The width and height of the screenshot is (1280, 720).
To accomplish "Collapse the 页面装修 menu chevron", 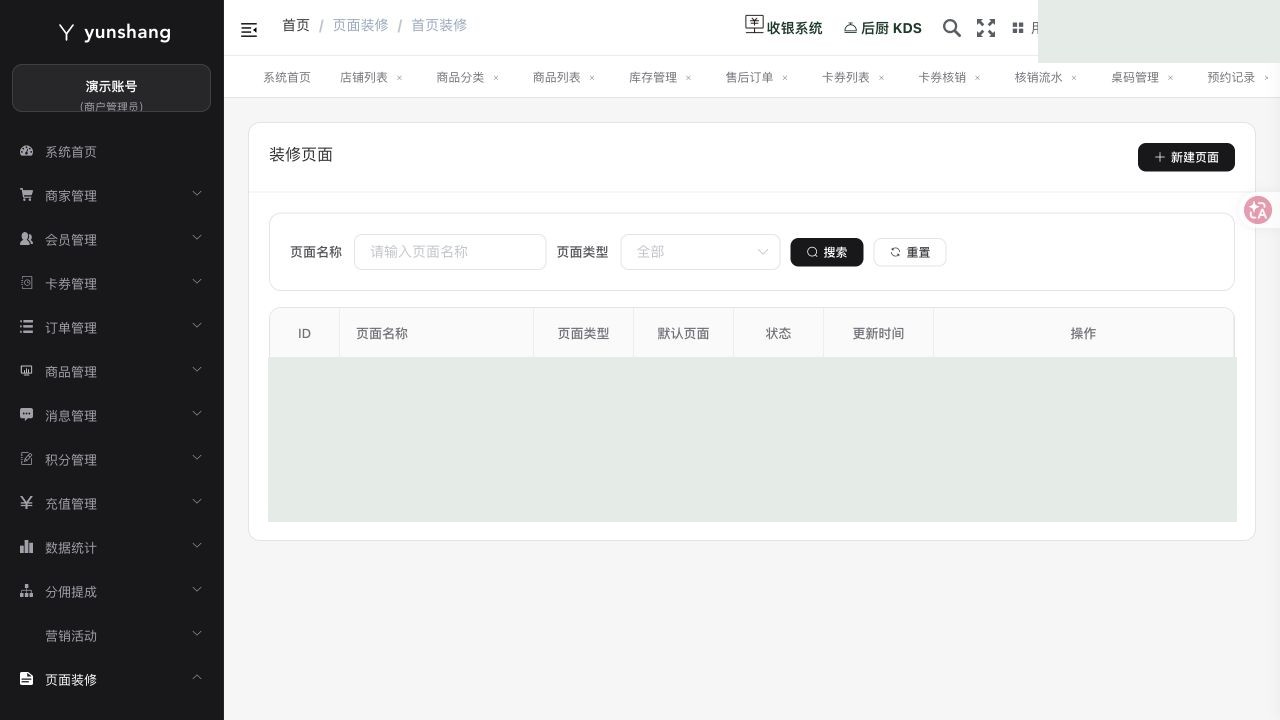I will tap(197, 678).
